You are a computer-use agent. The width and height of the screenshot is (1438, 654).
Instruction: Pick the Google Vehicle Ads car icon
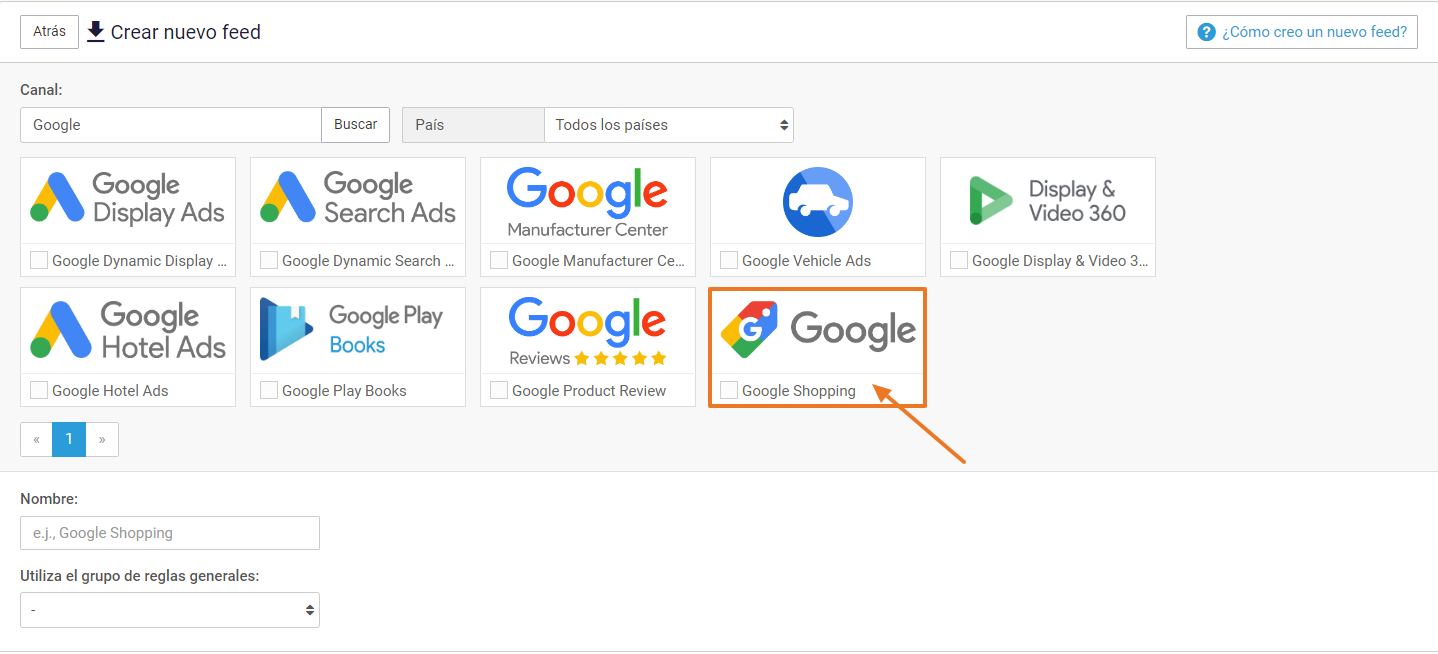coord(818,201)
